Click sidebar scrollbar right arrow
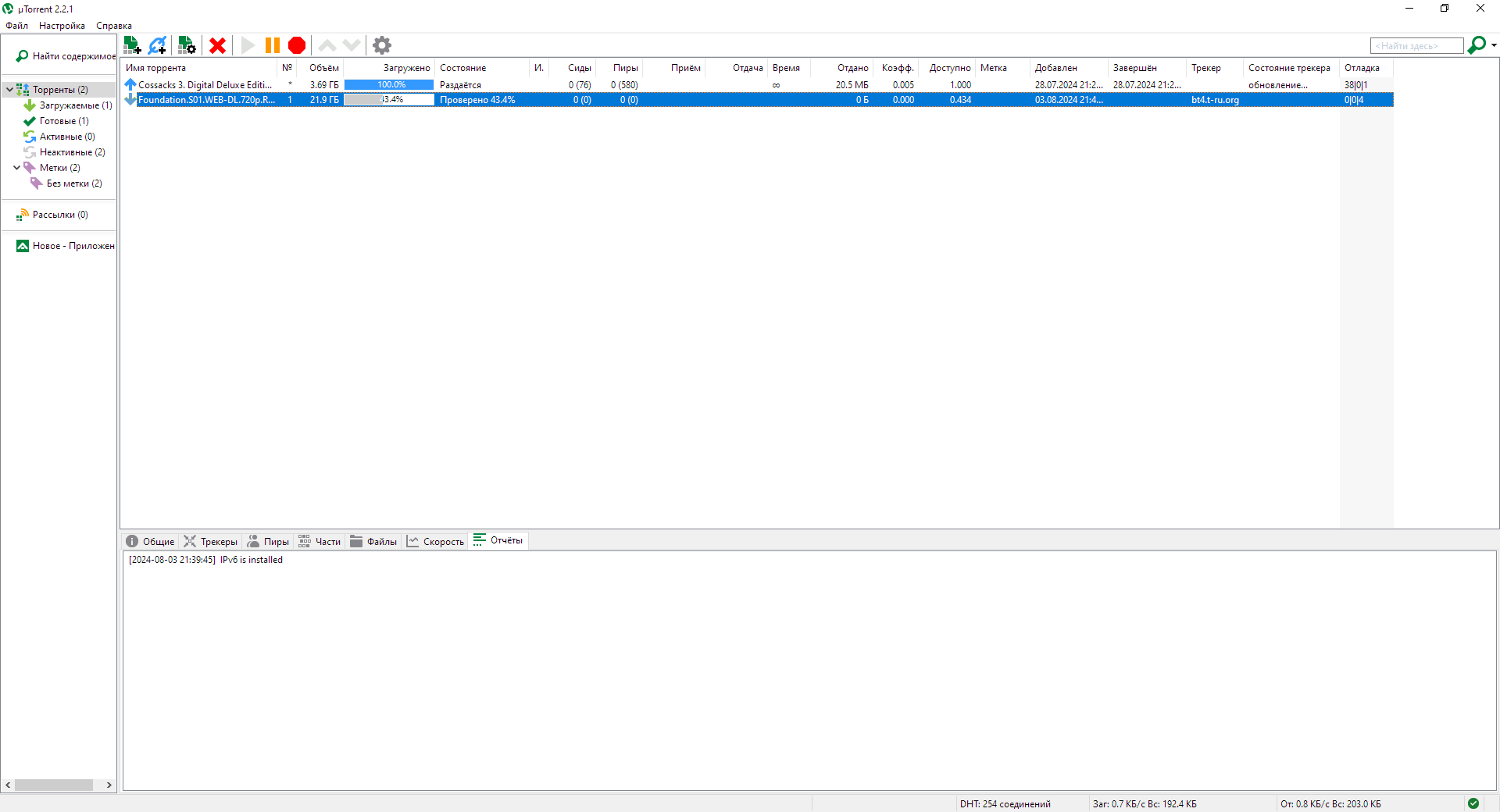This screenshot has height=812, width=1500. [x=109, y=785]
